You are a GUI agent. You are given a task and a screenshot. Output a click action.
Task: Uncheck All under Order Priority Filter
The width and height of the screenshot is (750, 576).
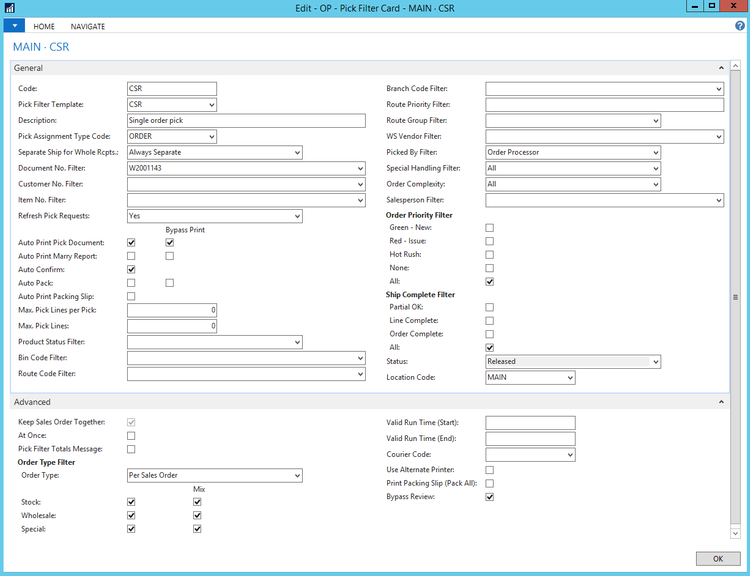tap(489, 281)
